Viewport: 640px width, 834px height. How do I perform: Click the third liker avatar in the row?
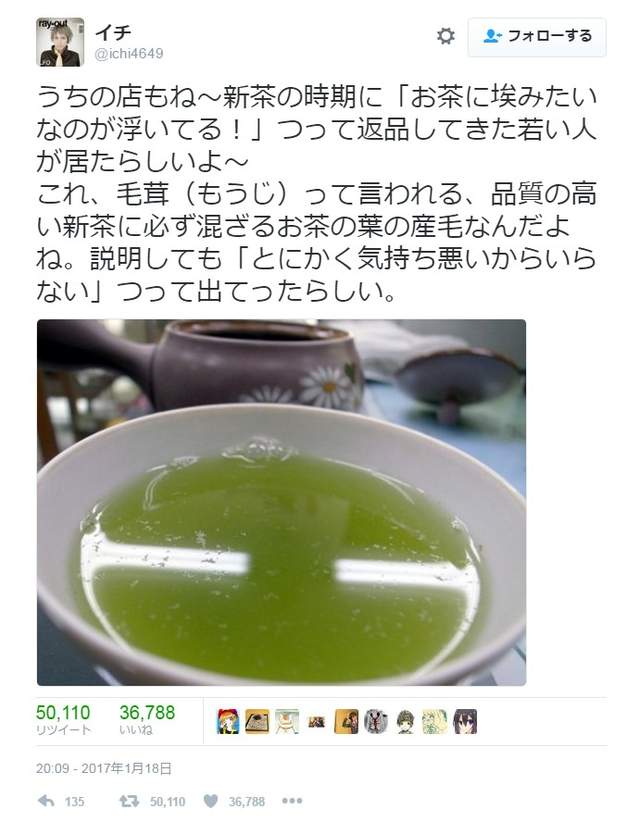[287, 722]
